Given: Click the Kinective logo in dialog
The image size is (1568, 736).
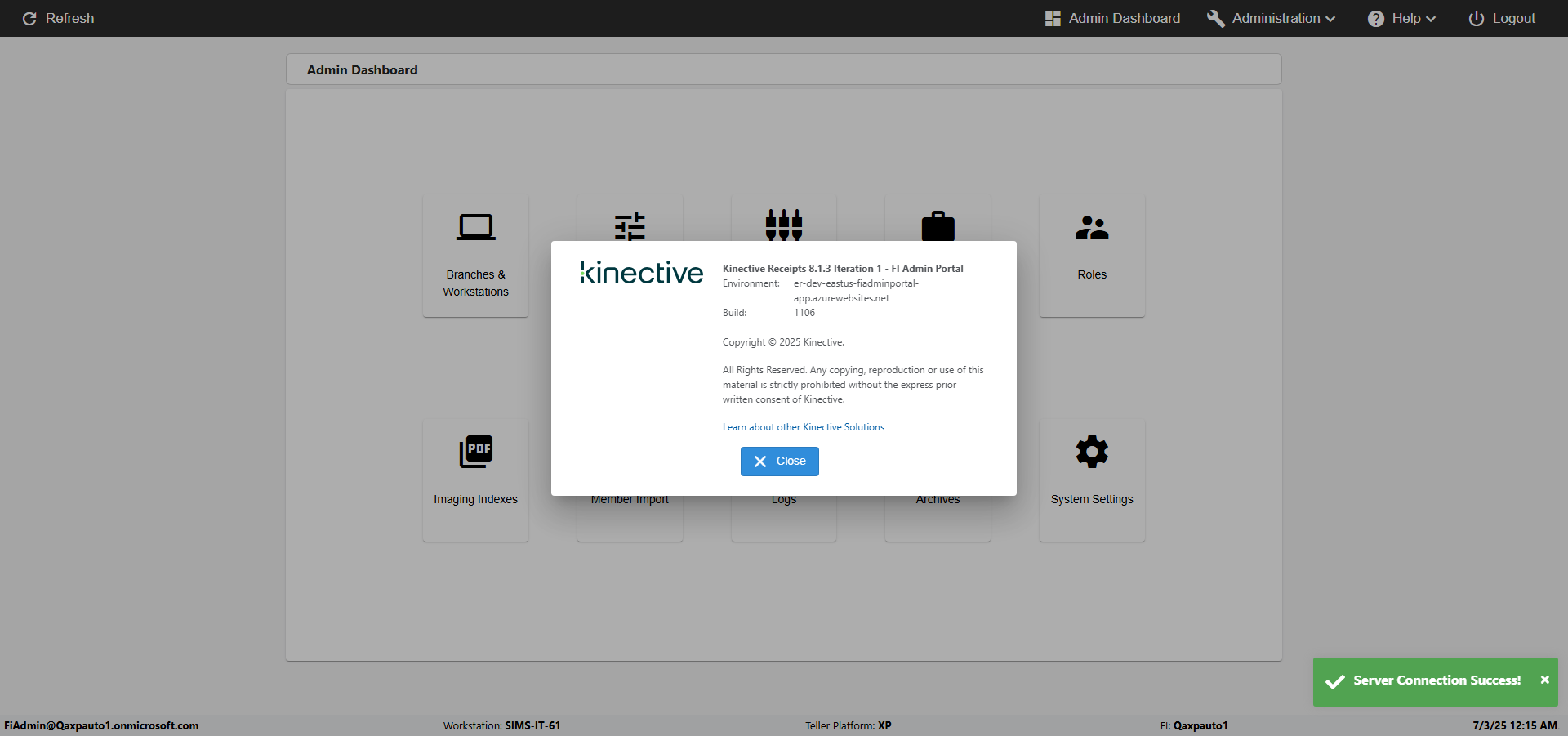Looking at the screenshot, I should coord(641,273).
